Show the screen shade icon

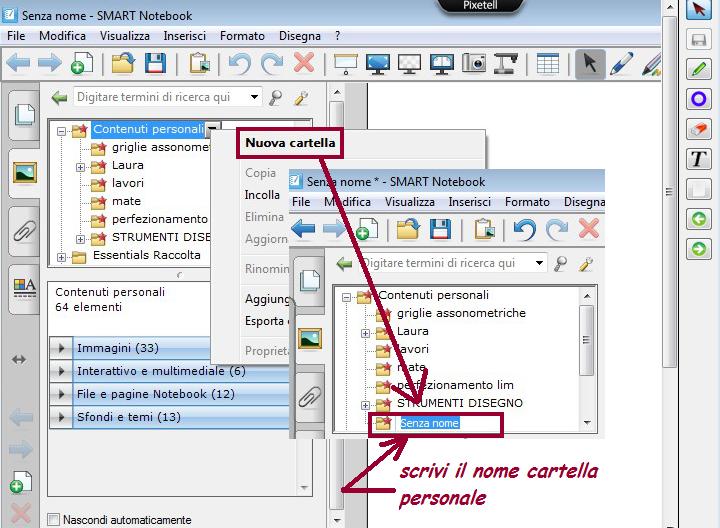coord(346,64)
